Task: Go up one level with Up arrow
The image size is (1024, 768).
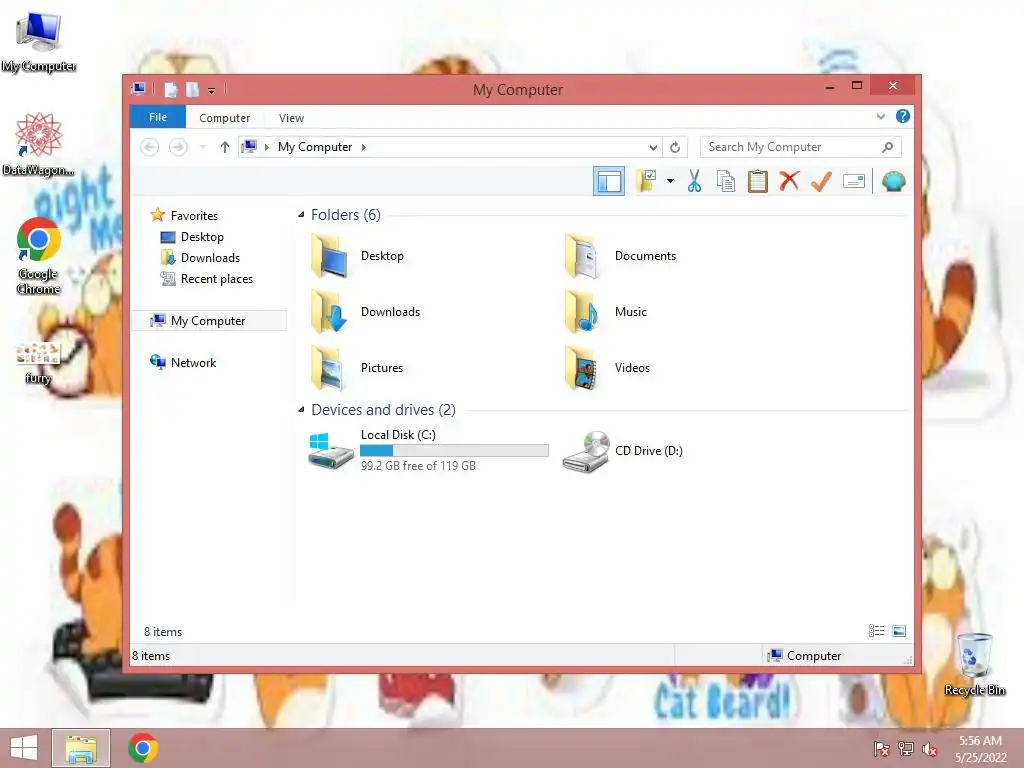Action: click(x=225, y=147)
